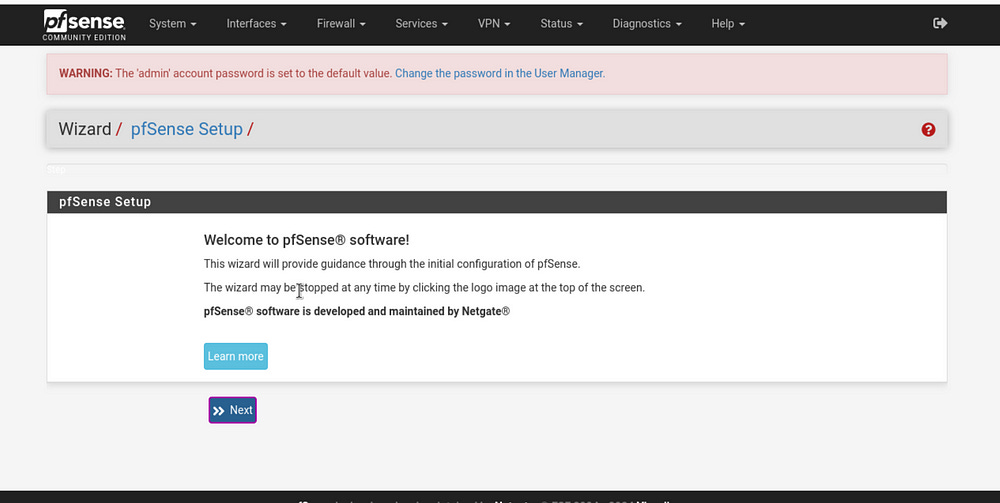
Task: Open the Diagnostics menu
Action: pyautogui.click(x=647, y=24)
